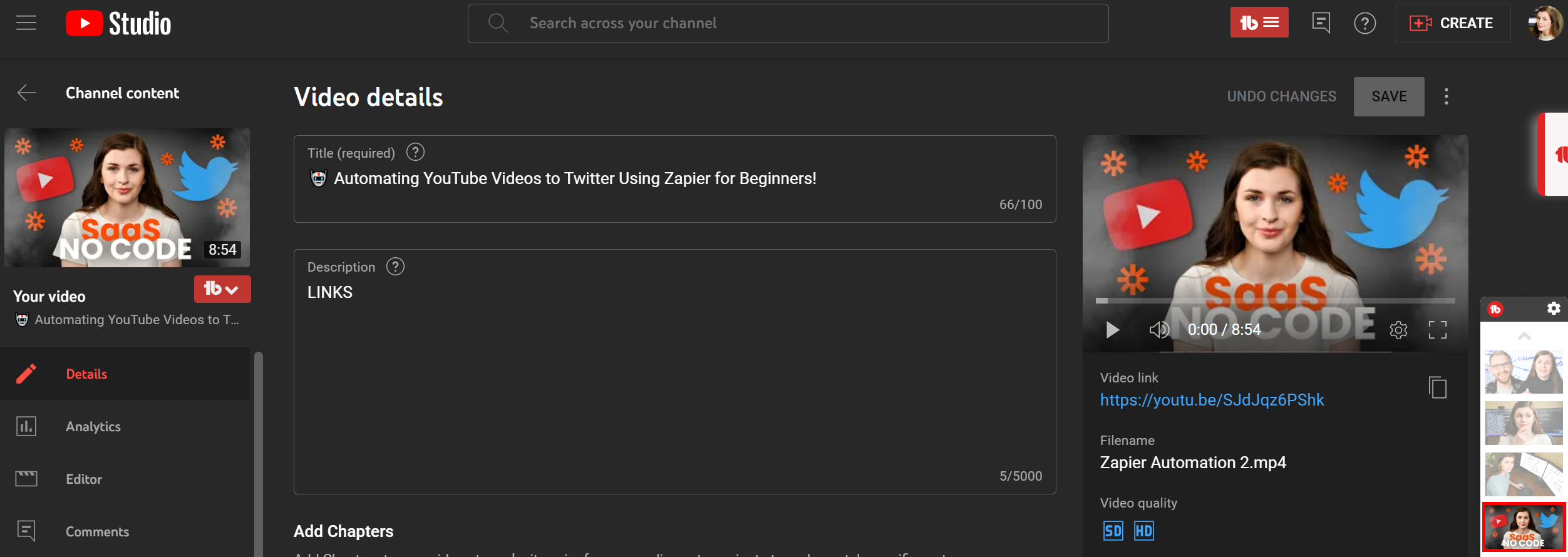This screenshot has width=1568, height=557.
Task: Click the video progress bar
Action: pos(1275,301)
